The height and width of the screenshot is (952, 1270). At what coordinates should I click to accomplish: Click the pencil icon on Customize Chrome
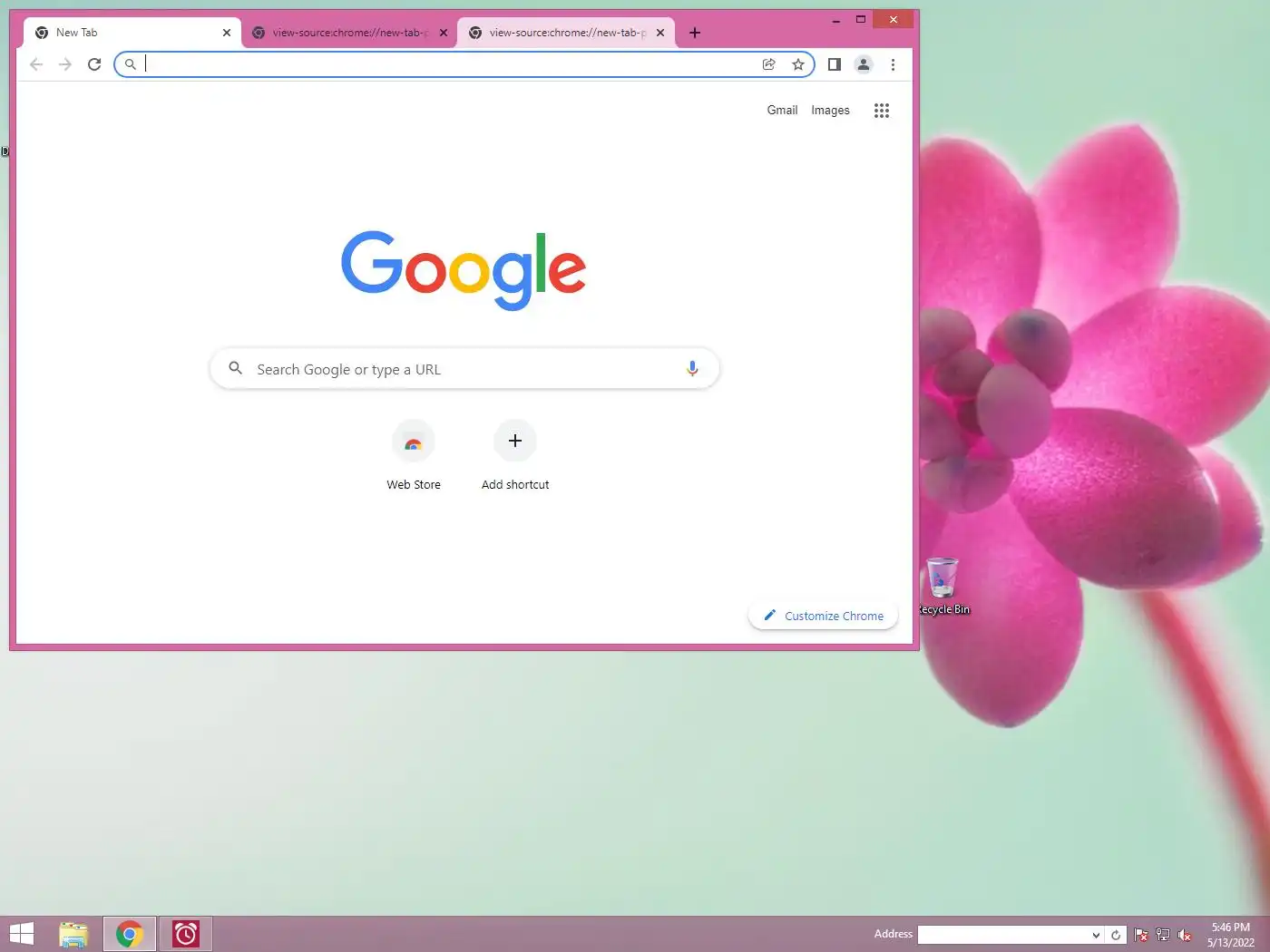[770, 615]
